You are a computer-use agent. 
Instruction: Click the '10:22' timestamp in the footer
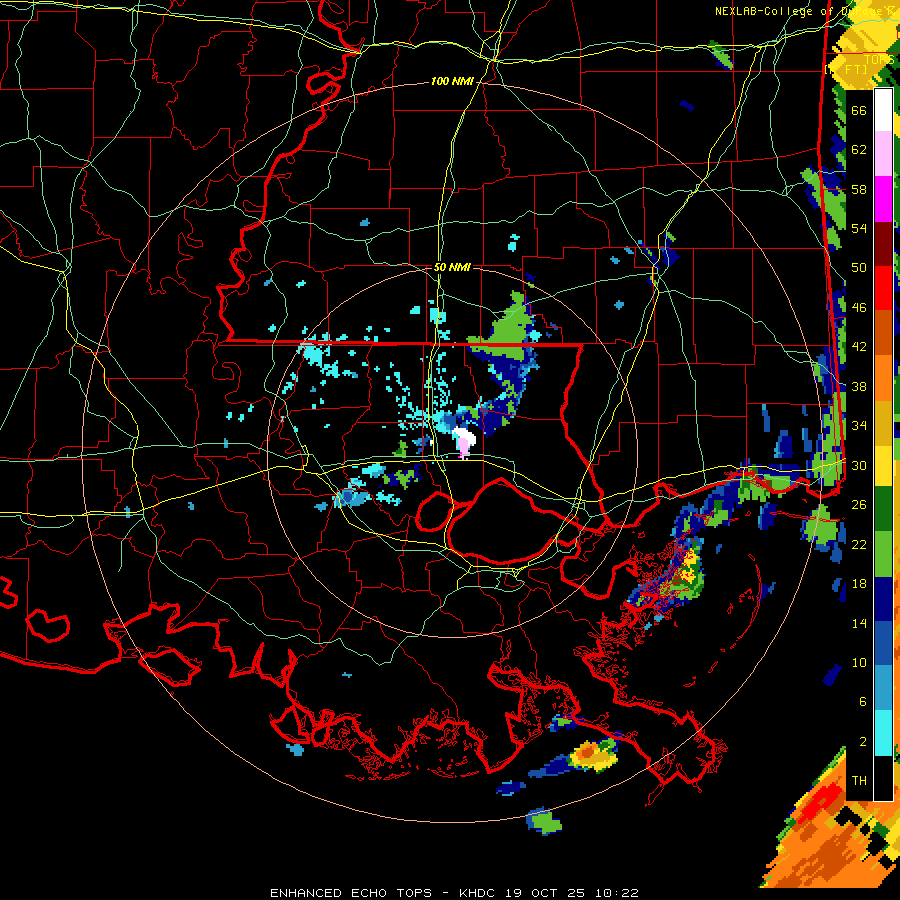(x=617, y=893)
